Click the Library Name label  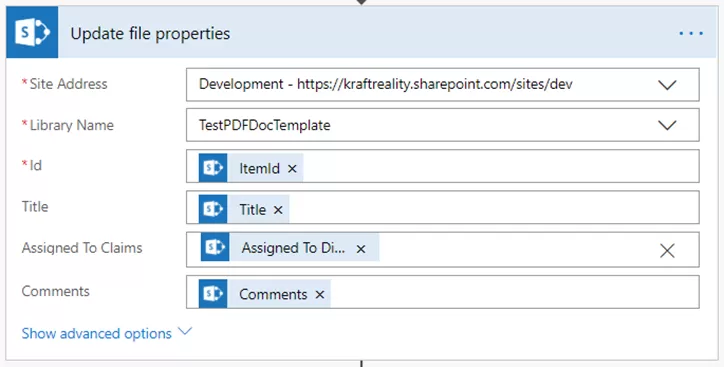pyautogui.click(x=72, y=125)
